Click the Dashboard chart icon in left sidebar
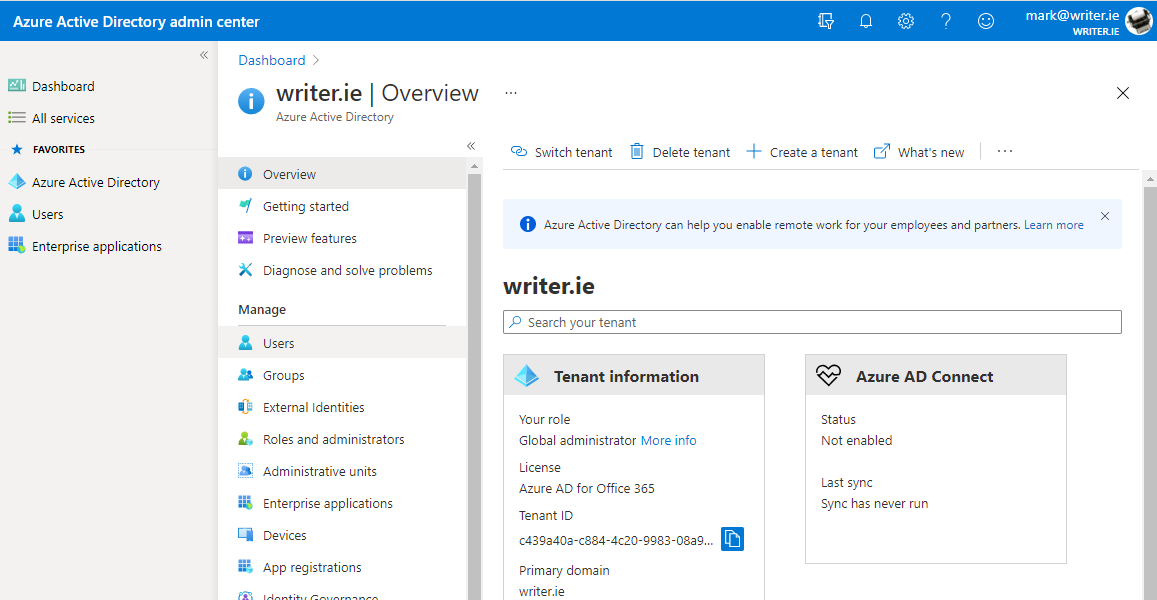This screenshot has width=1157, height=600. click(x=17, y=86)
